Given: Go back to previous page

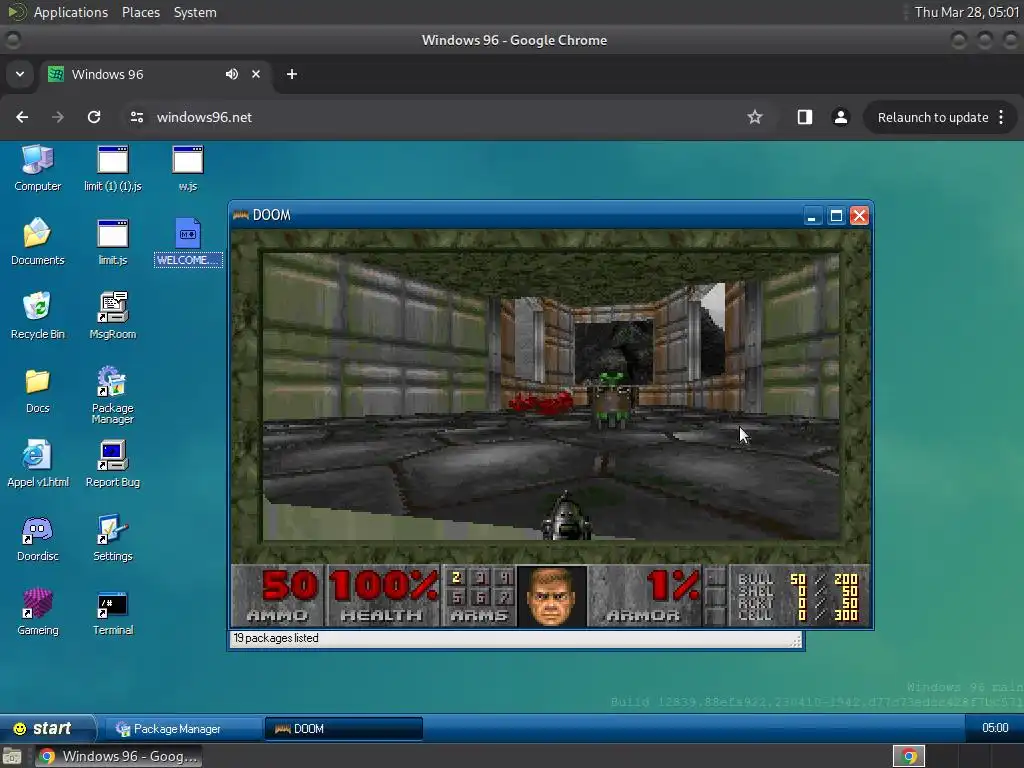Looking at the screenshot, I should tap(22, 117).
